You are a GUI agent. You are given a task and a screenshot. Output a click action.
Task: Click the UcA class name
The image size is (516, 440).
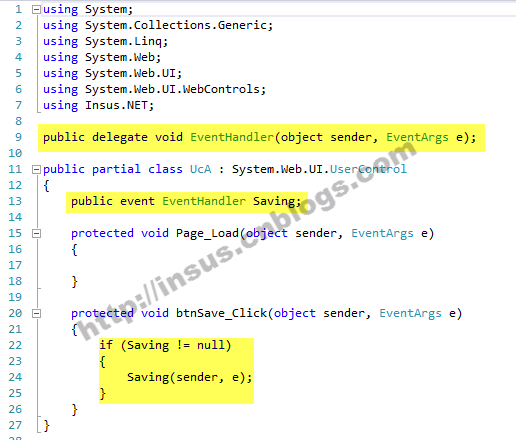tap(201, 169)
